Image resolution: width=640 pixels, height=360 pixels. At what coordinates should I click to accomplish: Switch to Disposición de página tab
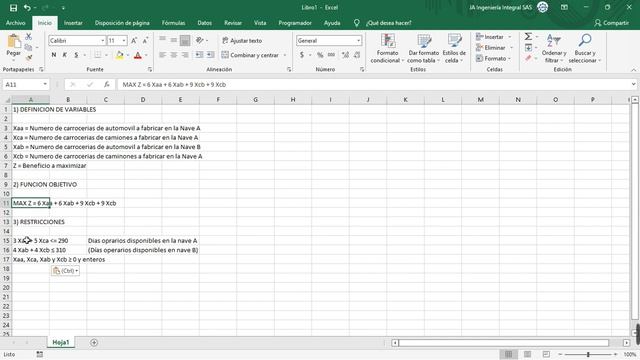[x=122, y=23]
